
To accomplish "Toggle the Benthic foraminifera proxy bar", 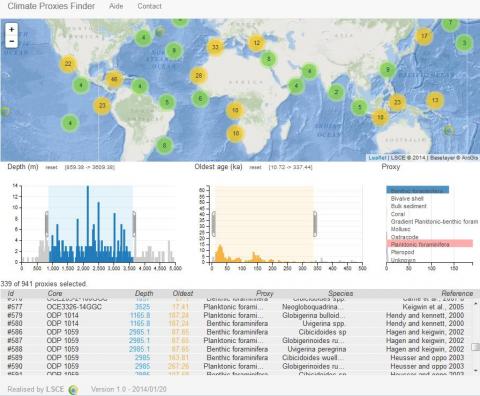I will coord(418,190).
